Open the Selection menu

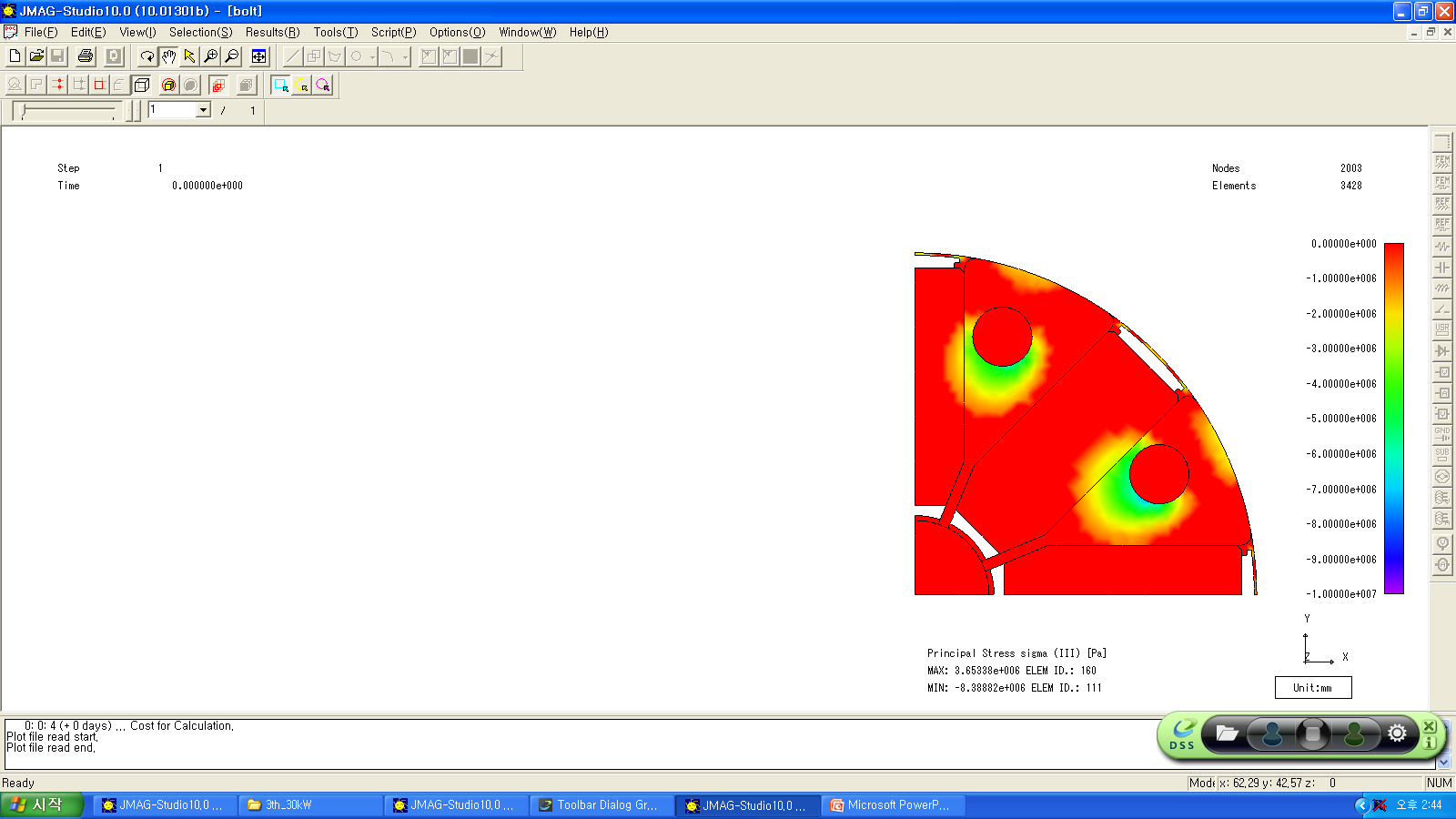[x=200, y=32]
